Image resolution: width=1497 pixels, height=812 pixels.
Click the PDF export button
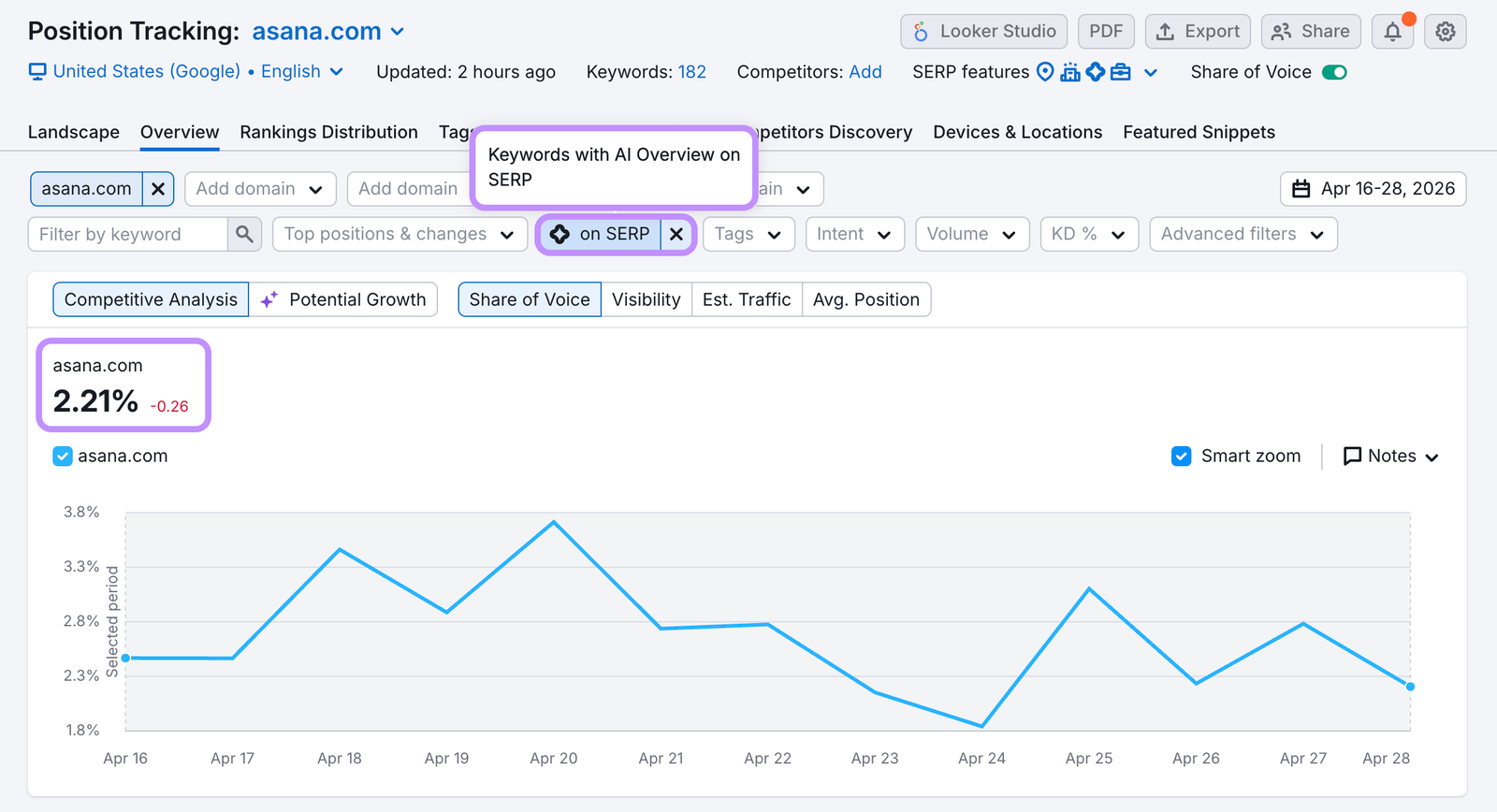point(1106,32)
